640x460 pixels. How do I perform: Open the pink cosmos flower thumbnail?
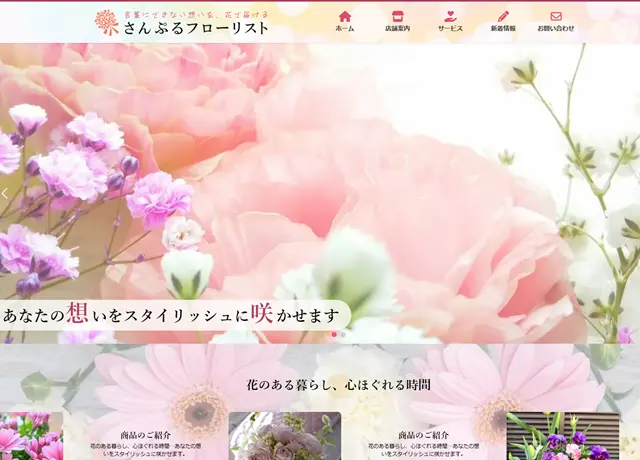tap(31, 436)
